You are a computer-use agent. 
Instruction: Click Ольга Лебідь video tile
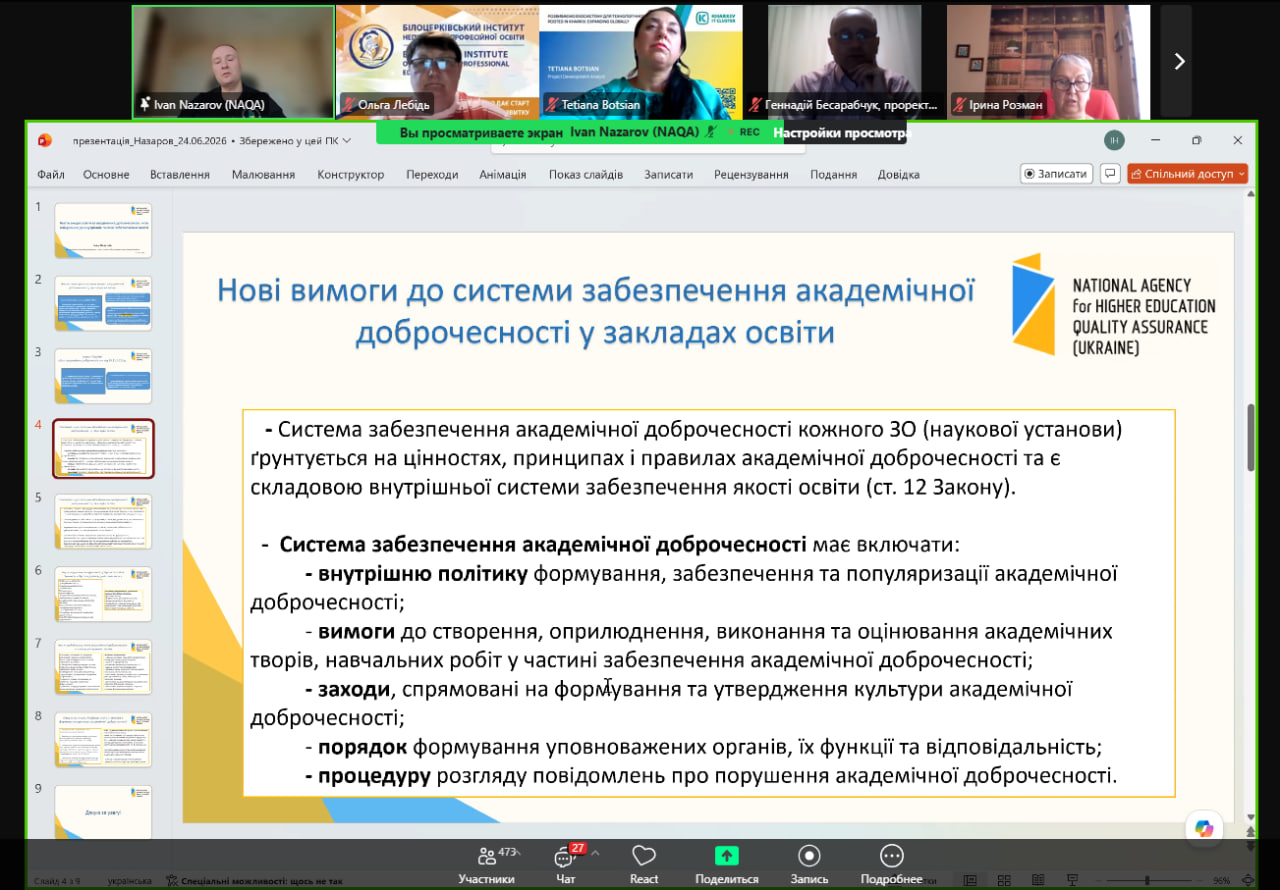tap(437, 62)
